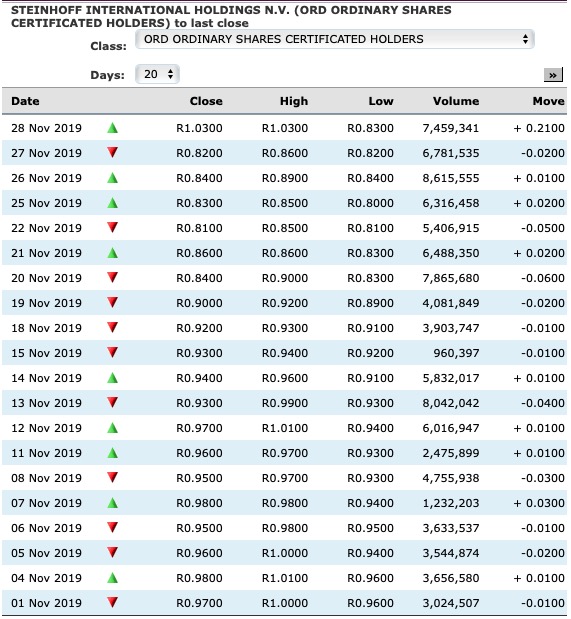571x619 pixels.
Task: Click the red down arrow for 06 Nov 2019
Action: coord(113,527)
